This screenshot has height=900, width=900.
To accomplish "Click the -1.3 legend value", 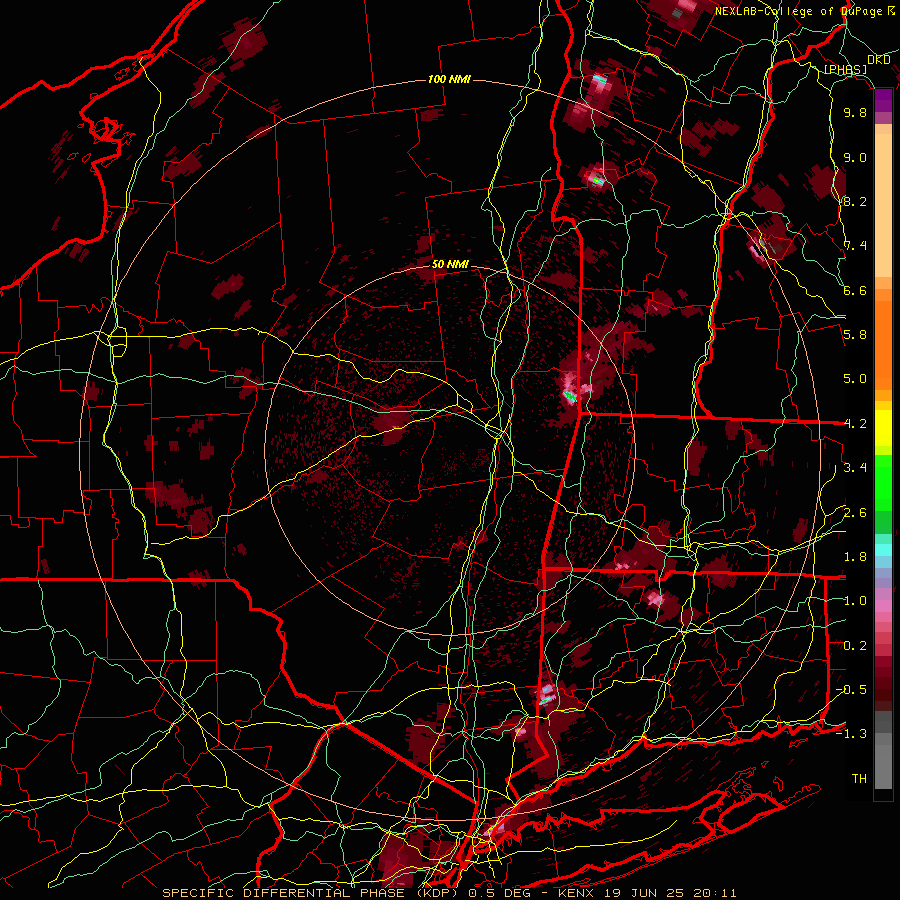I will tap(851, 734).
